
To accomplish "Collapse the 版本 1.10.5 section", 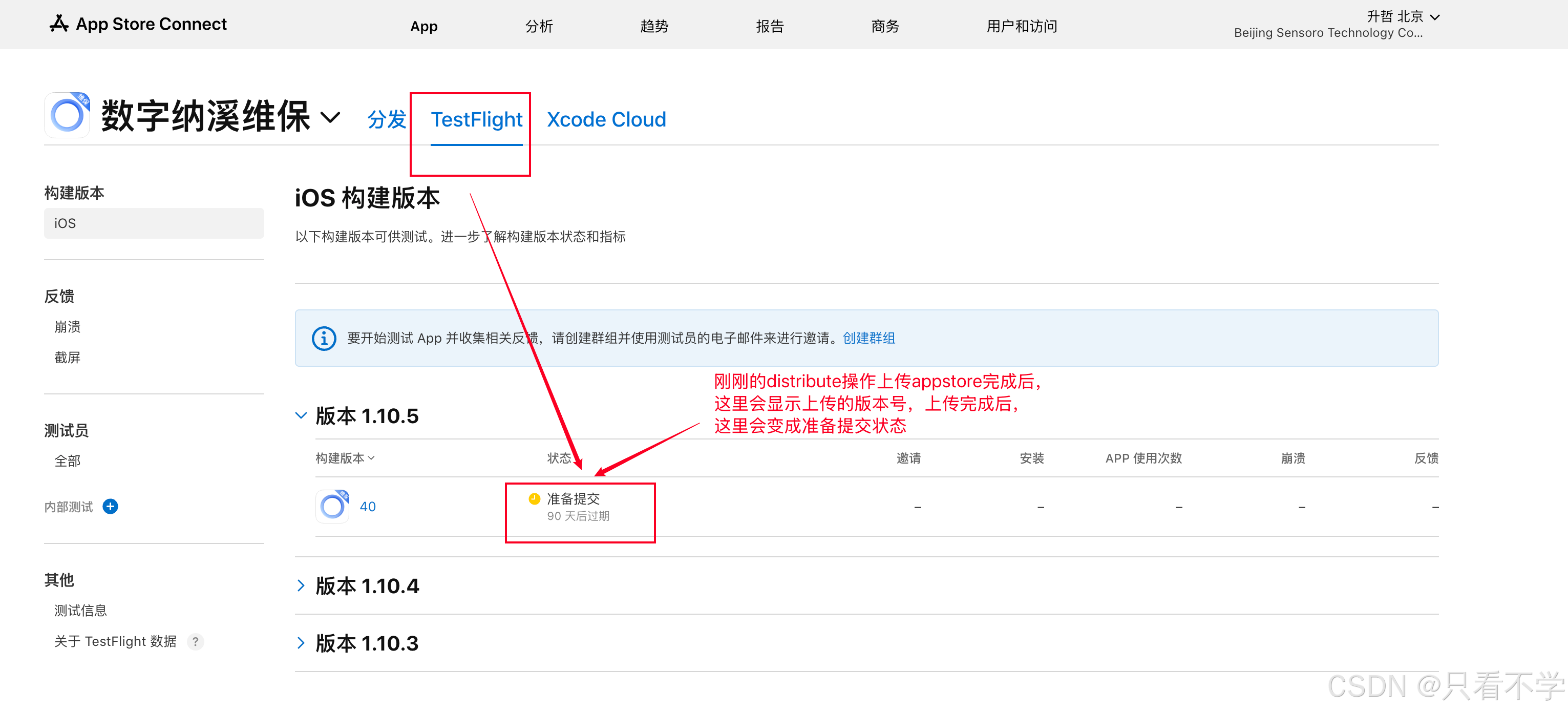I will 301,415.
